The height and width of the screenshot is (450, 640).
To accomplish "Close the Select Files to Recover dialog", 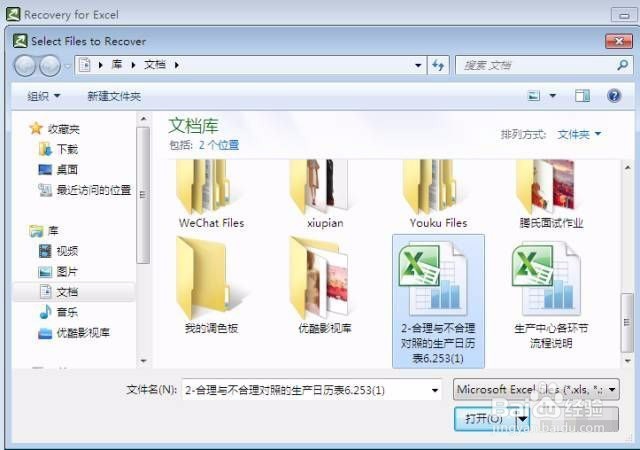I will 618,41.
